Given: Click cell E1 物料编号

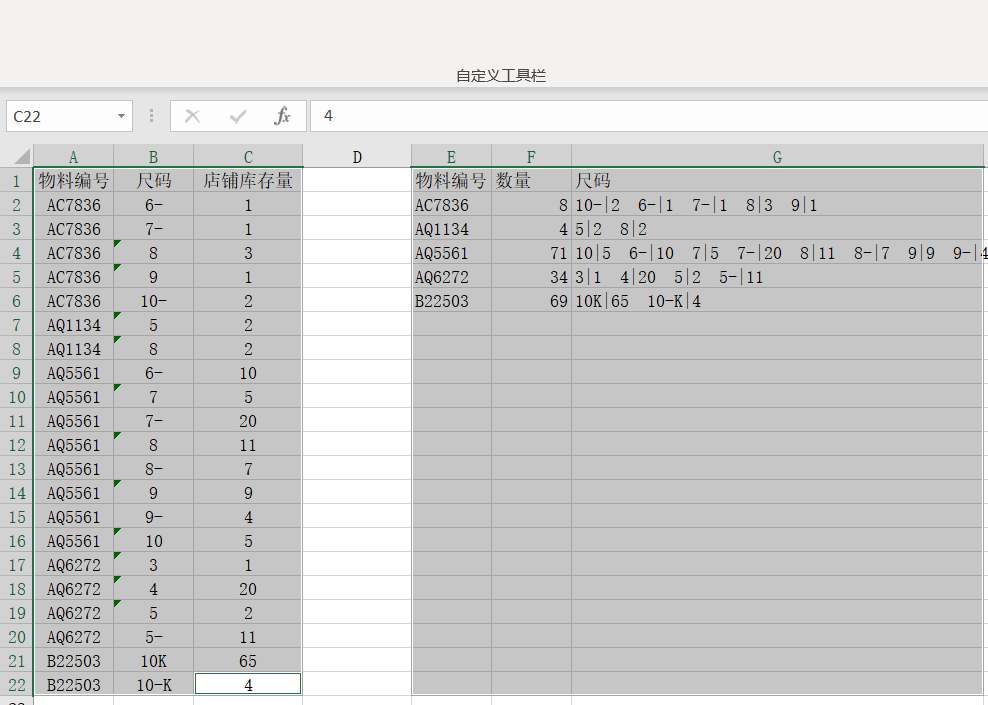Looking at the screenshot, I should (451, 181).
